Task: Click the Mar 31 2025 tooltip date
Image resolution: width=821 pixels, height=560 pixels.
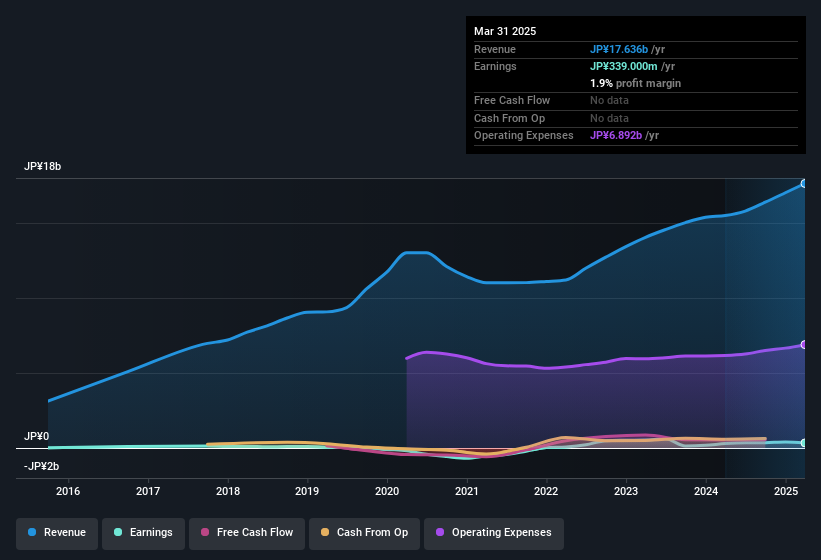Action: [505, 31]
